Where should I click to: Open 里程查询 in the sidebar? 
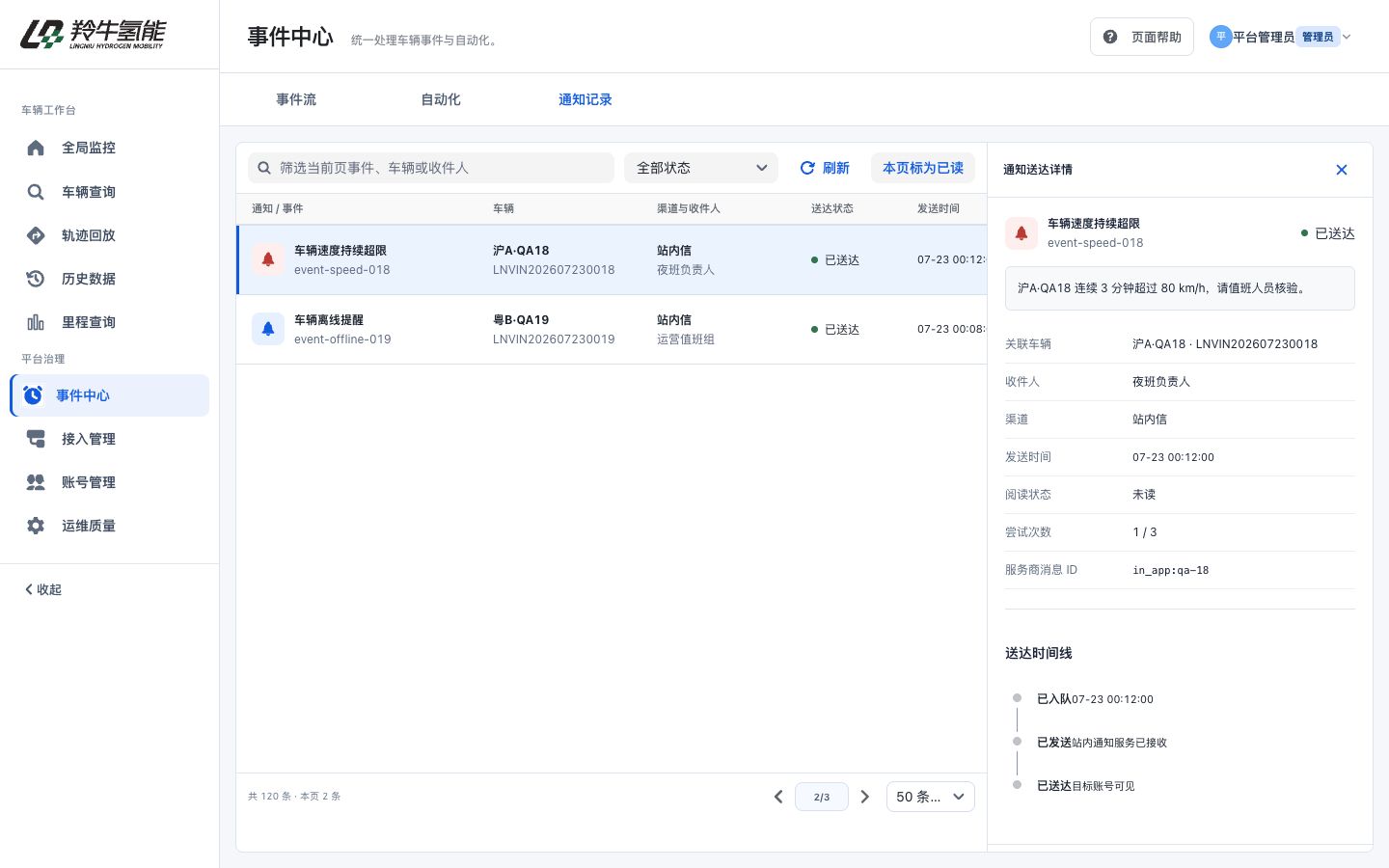coord(110,322)
